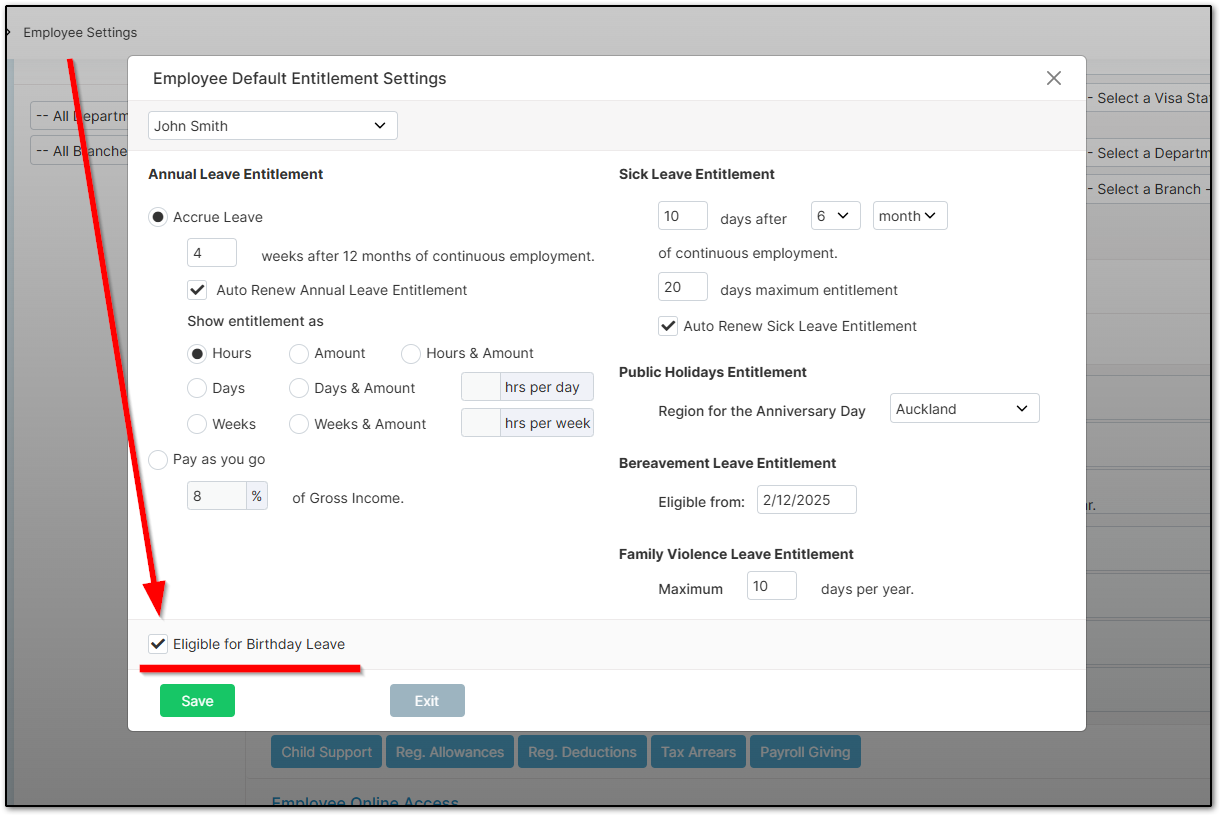Edit sick leave days field showing 10
Screen dimensions: 1221x816
tap(683, 216)
